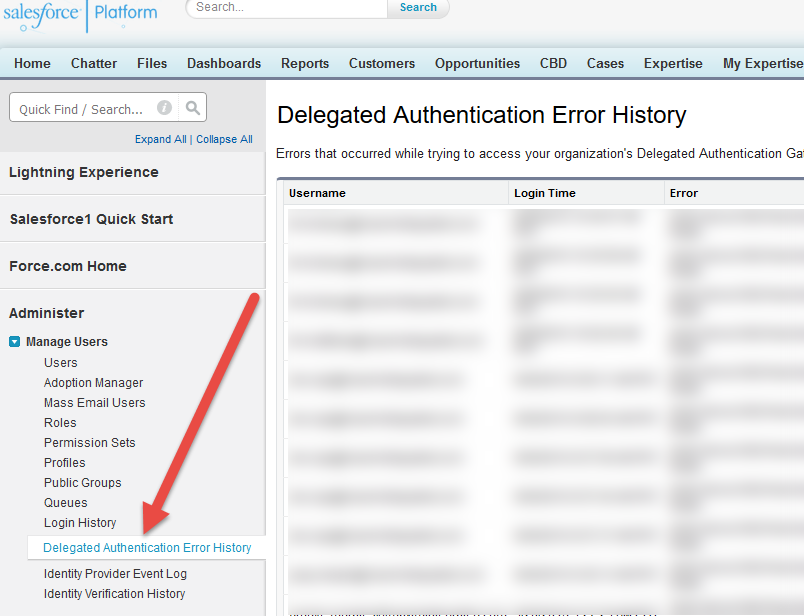Click the Search button
The width and height of the screenshot is (804, 616).
click(x=418, y=8)
